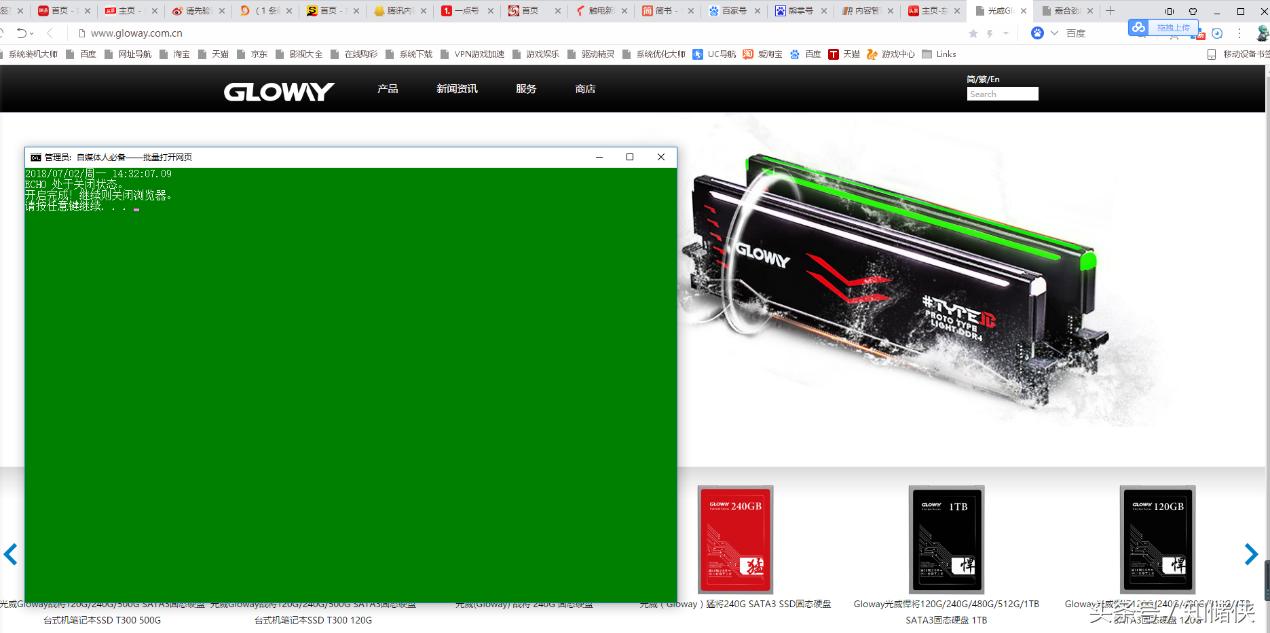Screen dimensions: 1270x633
Task: Open new tab with plus icon
Action: pos(1110,11)
